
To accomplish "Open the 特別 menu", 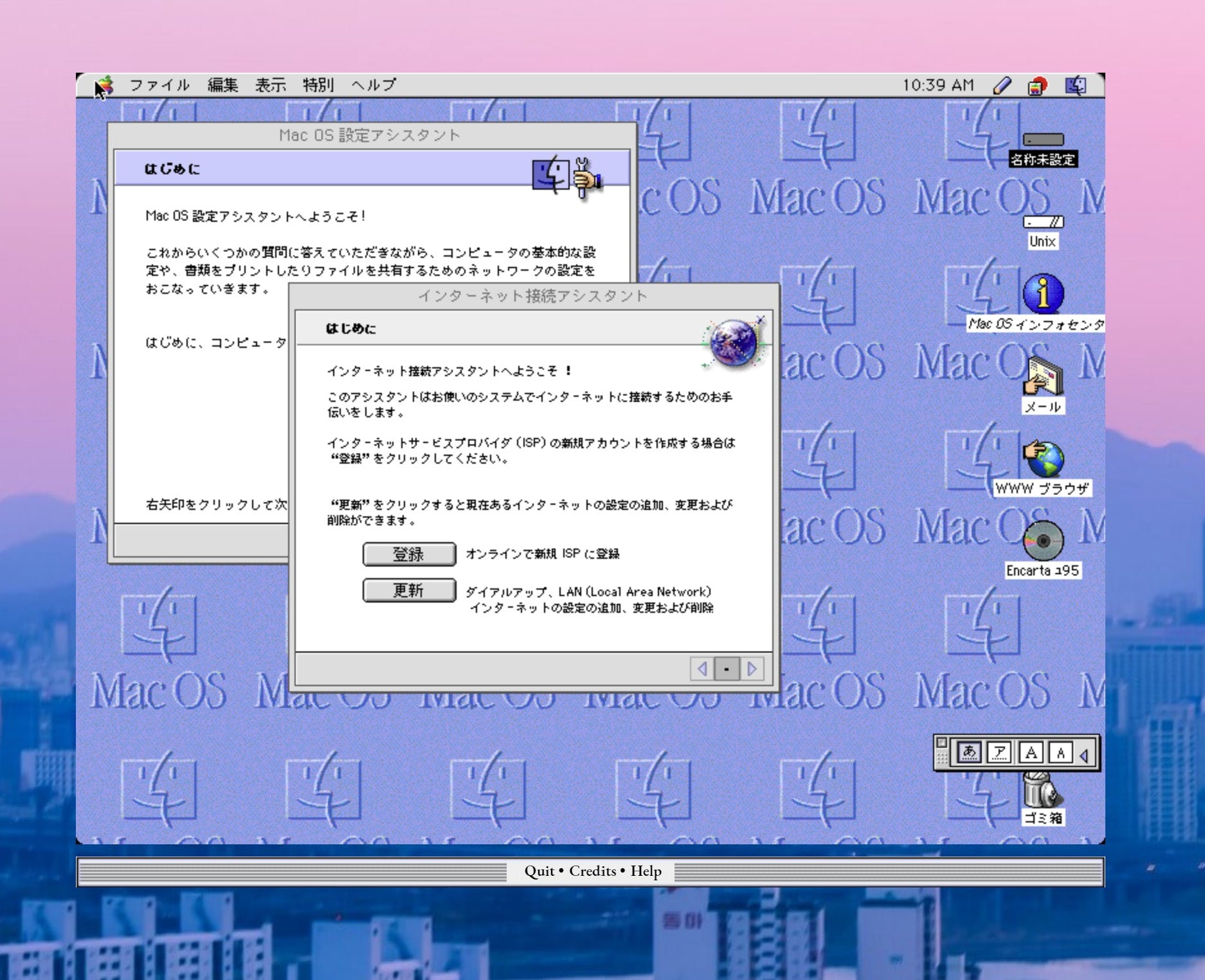I will click(318, 85).
